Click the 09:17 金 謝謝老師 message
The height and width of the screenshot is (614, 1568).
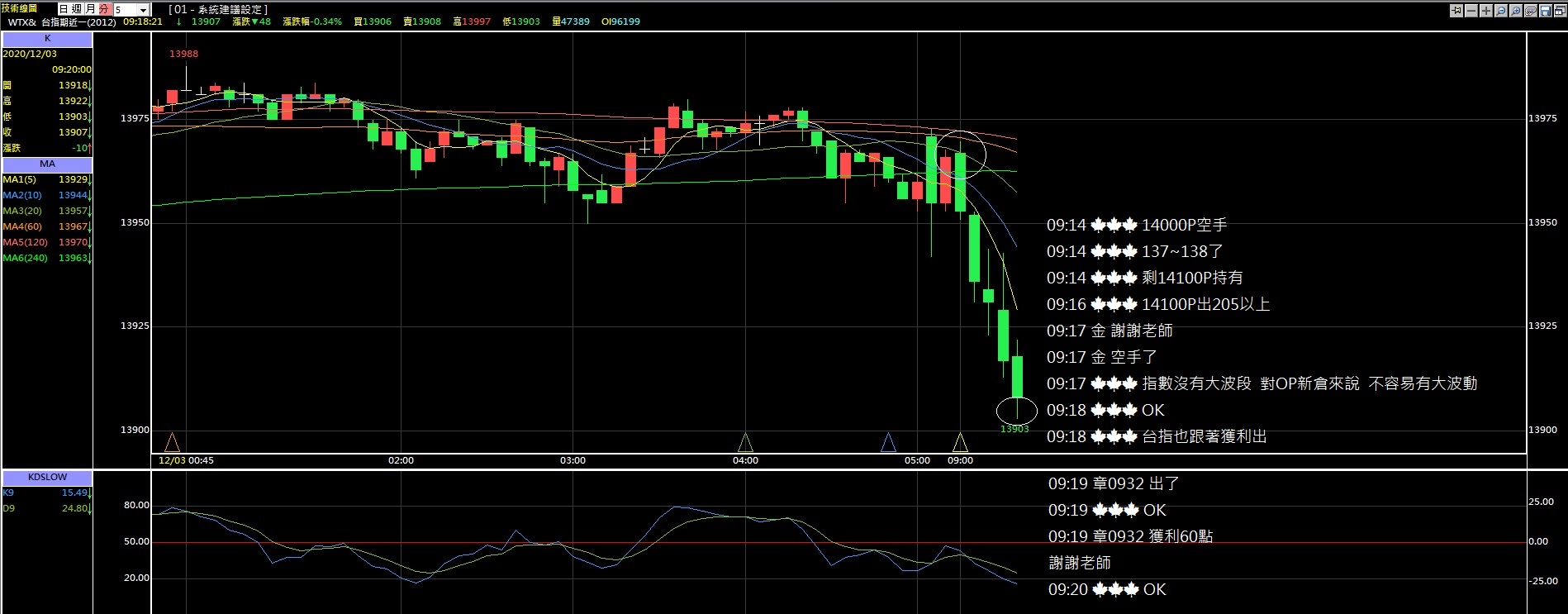pos(1109,331)
